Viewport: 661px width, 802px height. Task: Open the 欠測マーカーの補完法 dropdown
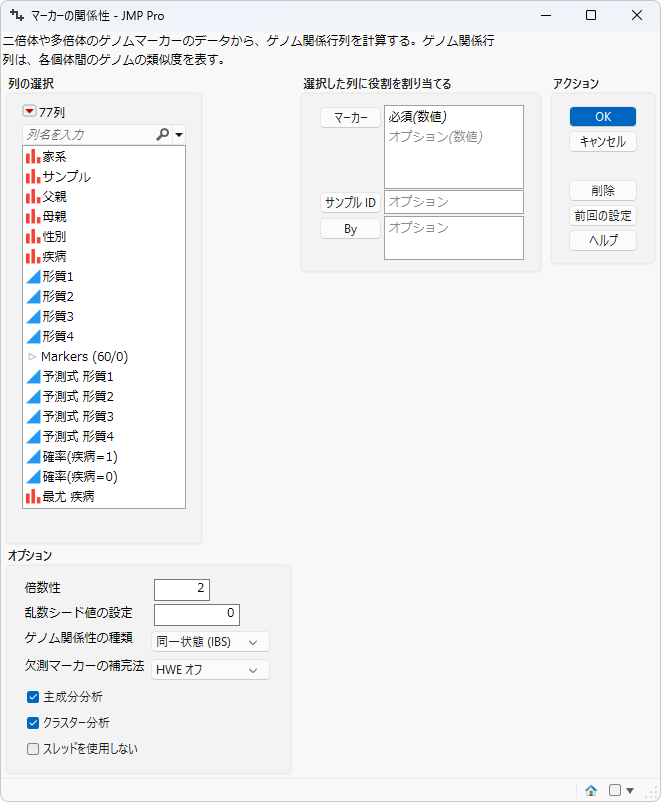coord(210,670)
